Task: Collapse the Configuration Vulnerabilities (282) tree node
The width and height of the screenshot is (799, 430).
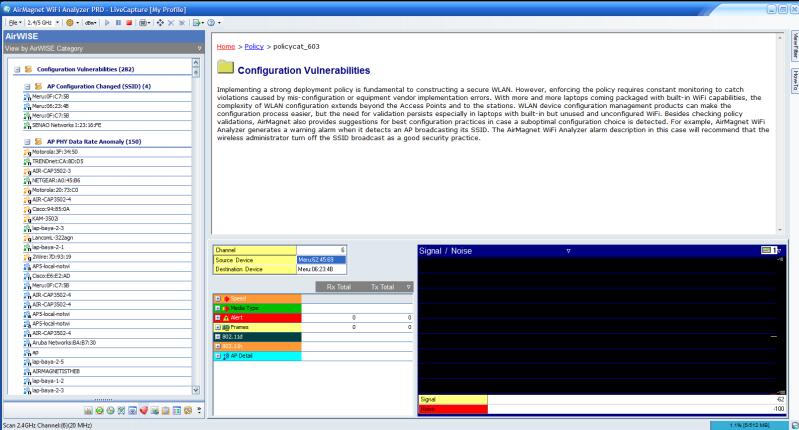Action: pos(17,69)
